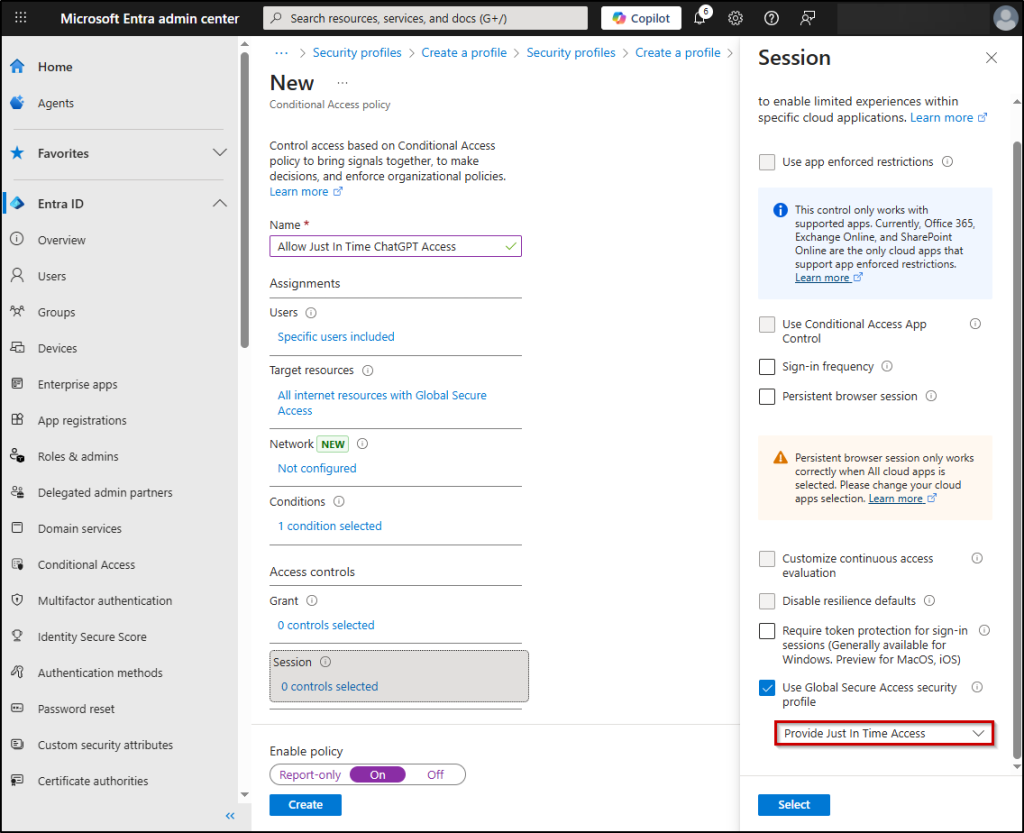
Task: Click the feedback icon in header
Action: point(808,19)
